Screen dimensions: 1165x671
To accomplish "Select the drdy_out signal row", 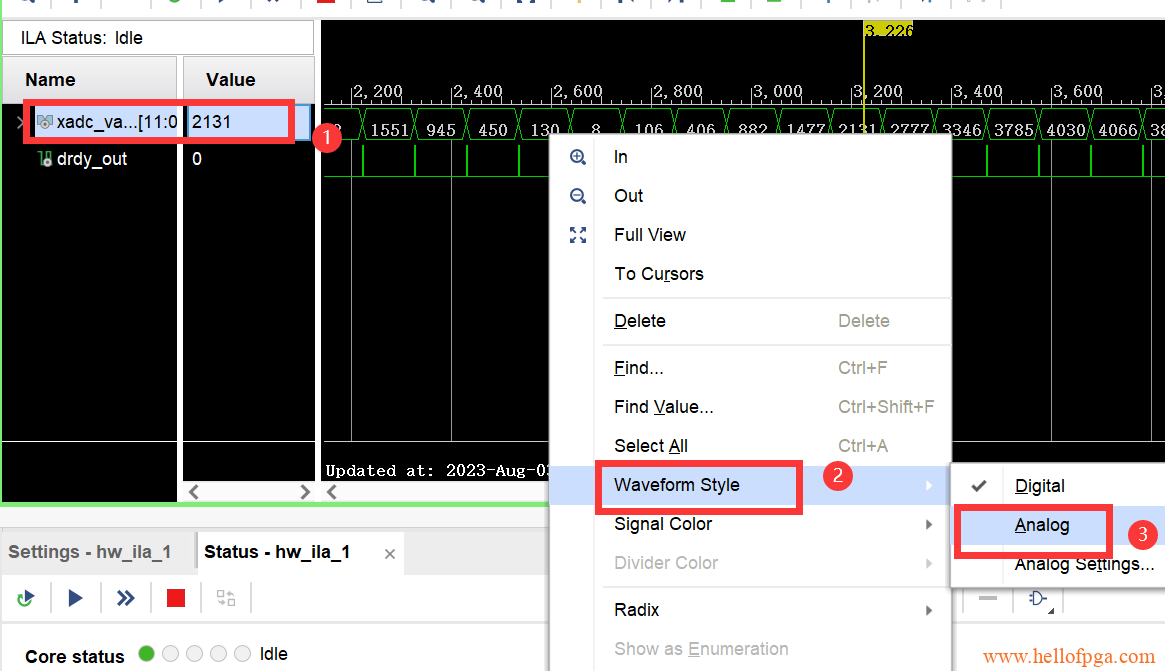I will pyautogui.click(x=91, y=159).
